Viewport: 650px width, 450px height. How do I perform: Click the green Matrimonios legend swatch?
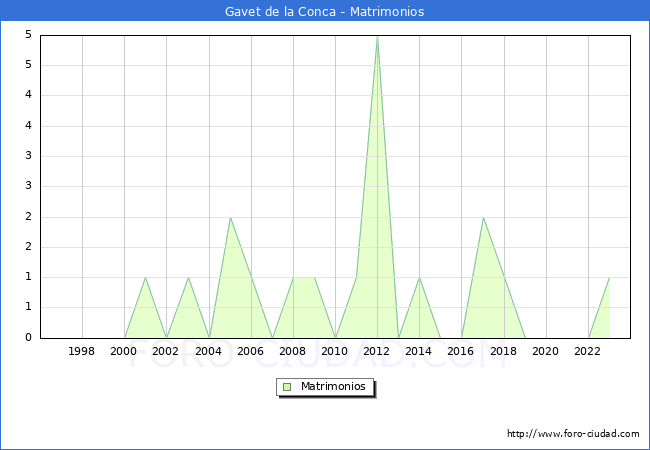click(x=287, y=386)
